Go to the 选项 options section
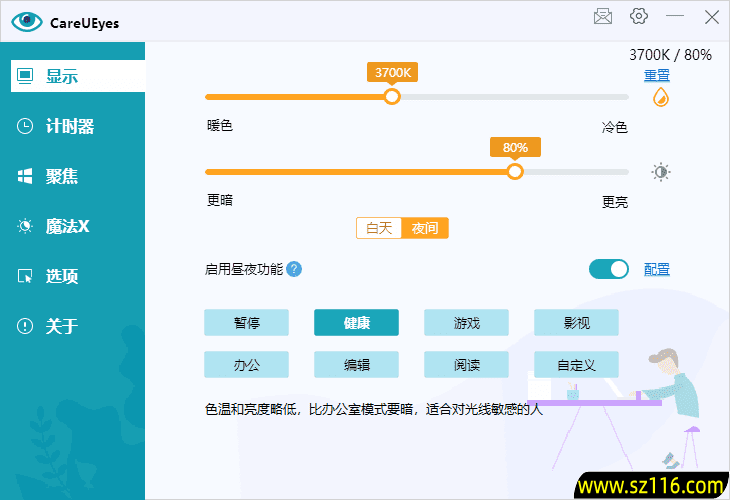Viewport: 730px width, 500px height. tap(62, 276)
